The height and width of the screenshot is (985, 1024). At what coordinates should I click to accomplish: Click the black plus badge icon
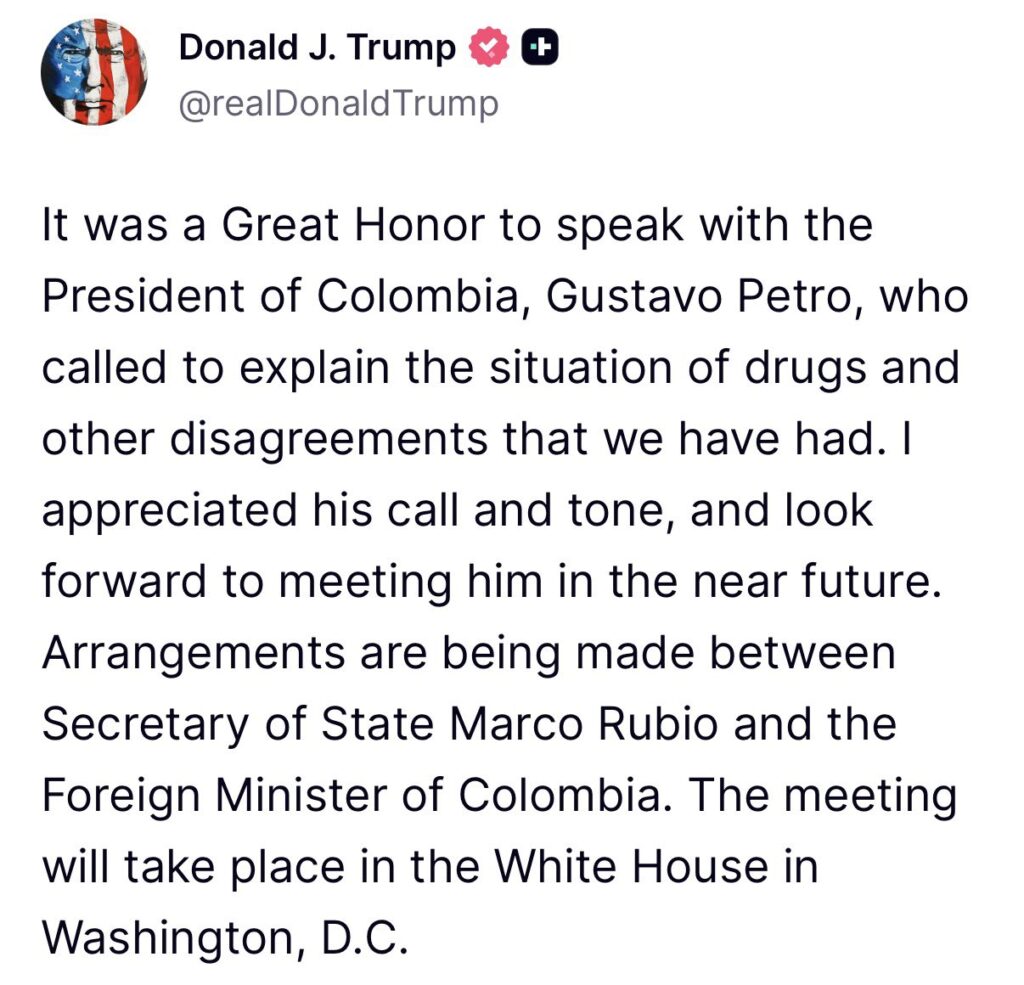tap(539, 48)
